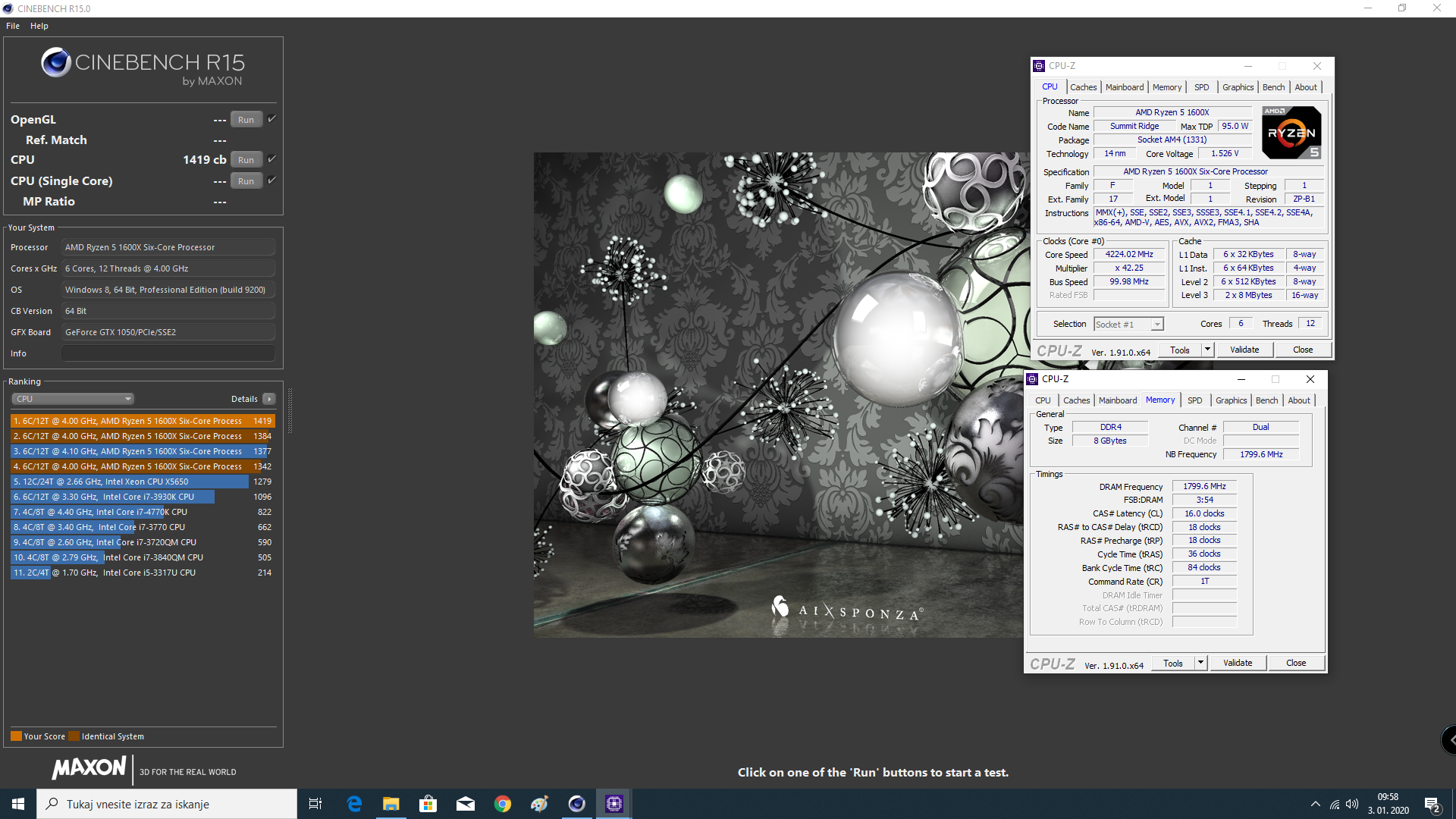Expand ranking Details arrow
Screen dimensions: 1456x819
click(269, 399)
